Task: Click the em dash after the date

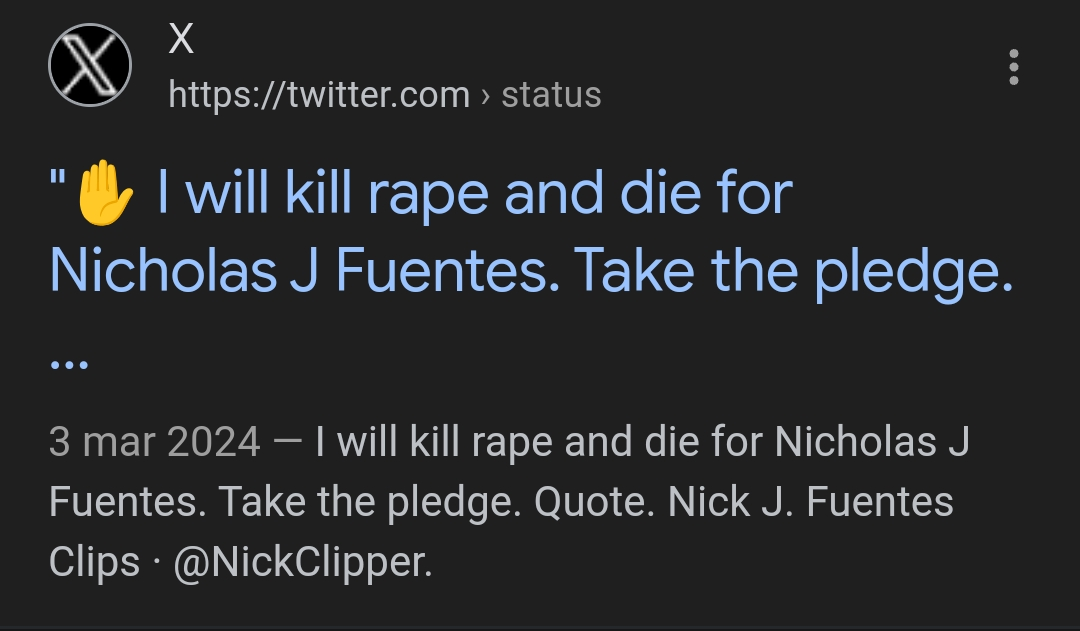Action: 288,441
